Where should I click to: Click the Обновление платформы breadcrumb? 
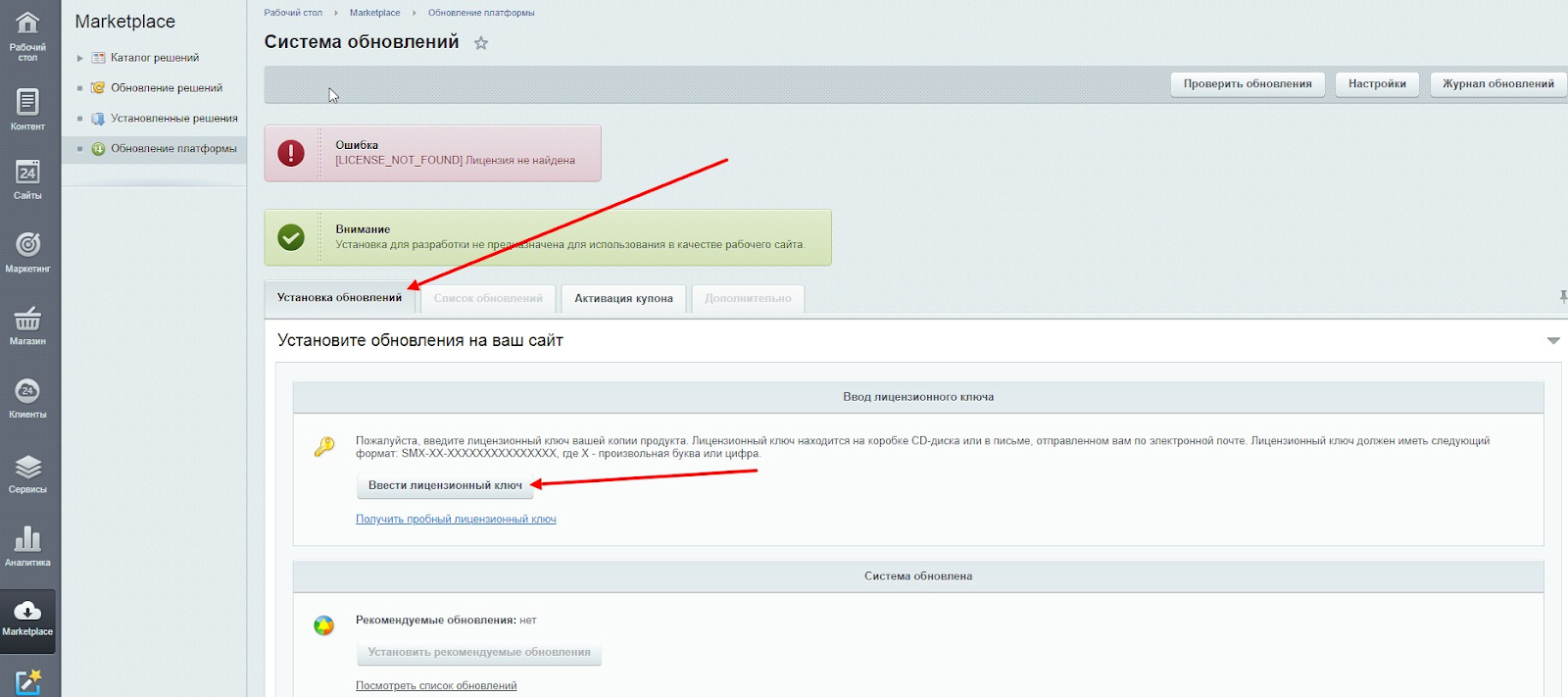pyautogui.click(x=481, y=13)
